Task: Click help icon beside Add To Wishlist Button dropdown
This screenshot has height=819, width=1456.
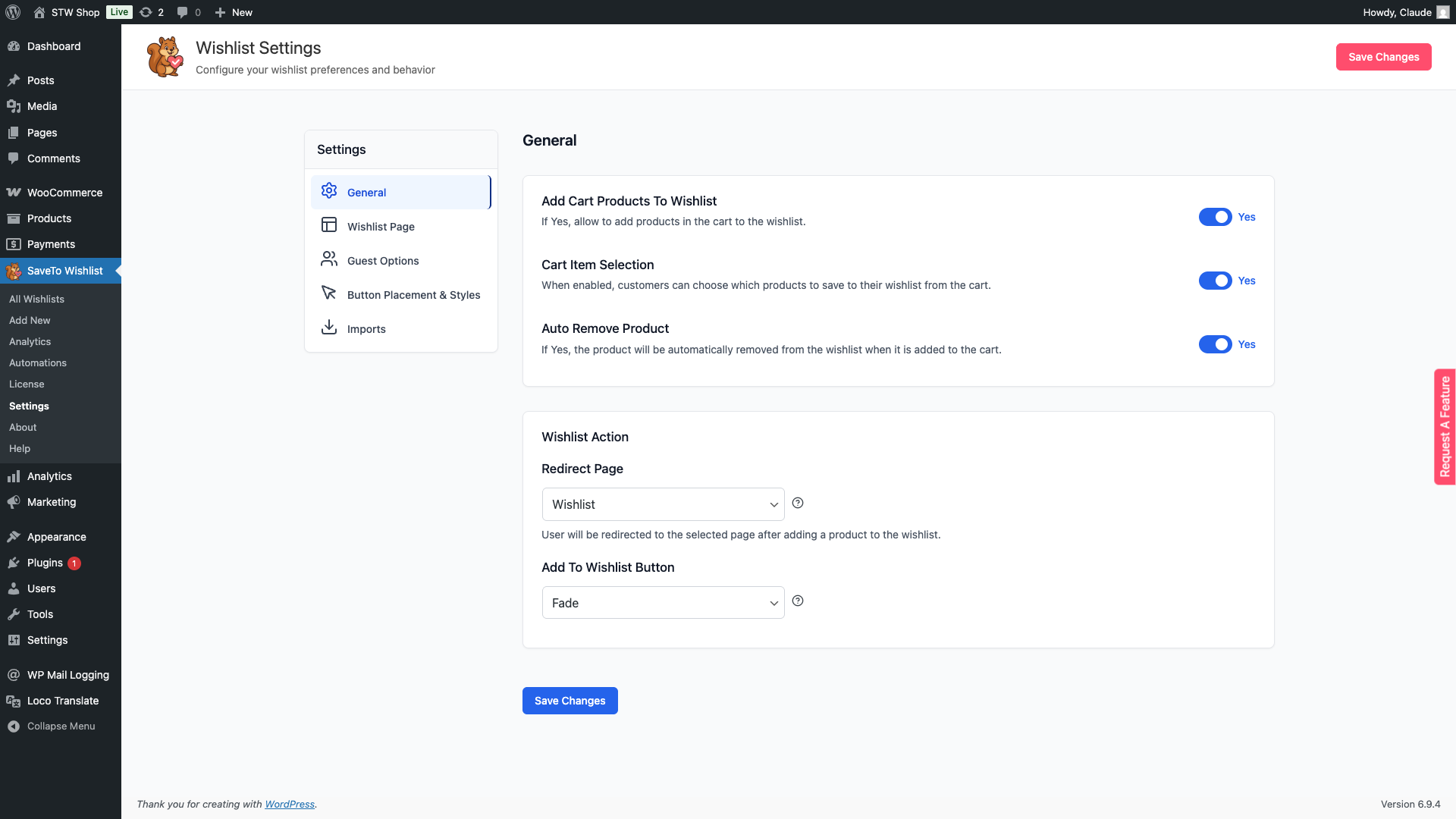Action: [x=798, y=601]
